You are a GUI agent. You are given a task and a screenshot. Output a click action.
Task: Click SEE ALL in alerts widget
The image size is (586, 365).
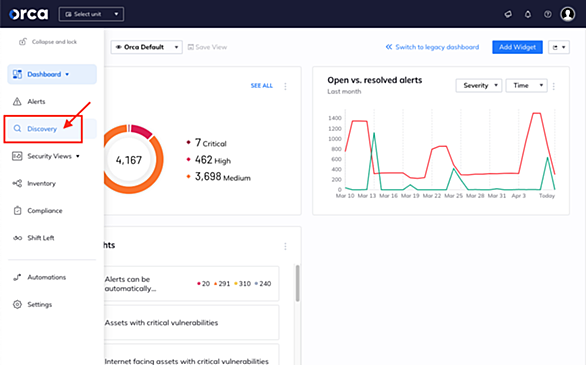262,86
